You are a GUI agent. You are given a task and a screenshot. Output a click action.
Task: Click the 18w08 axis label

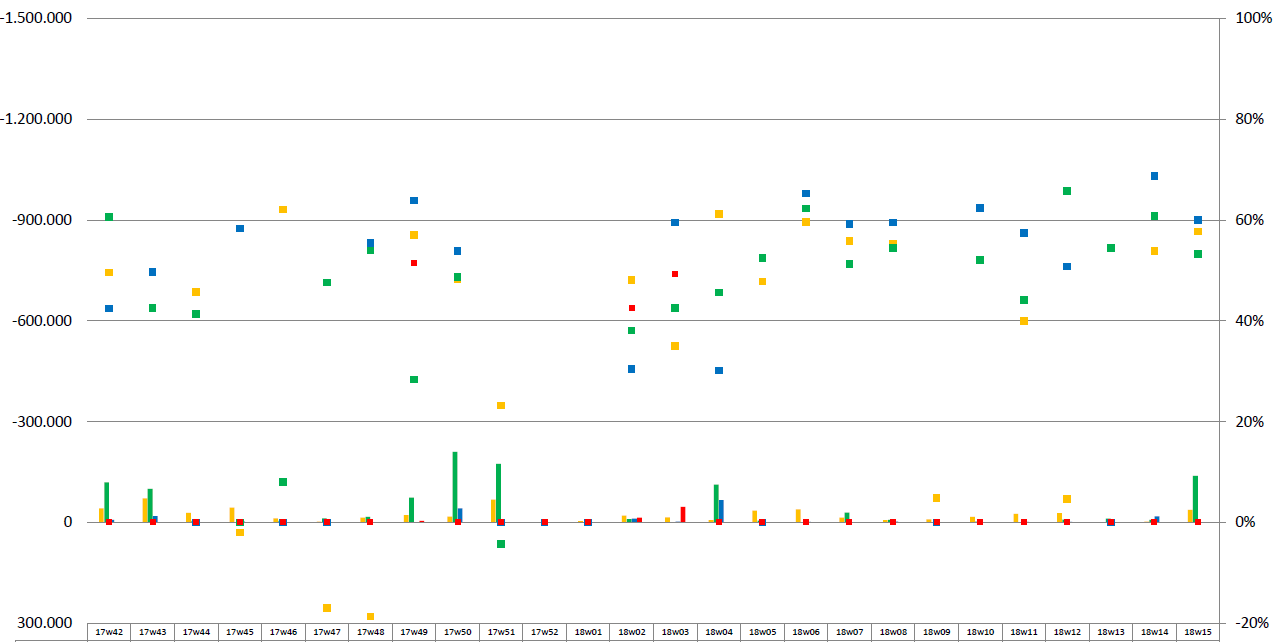(x=892, y=632)
